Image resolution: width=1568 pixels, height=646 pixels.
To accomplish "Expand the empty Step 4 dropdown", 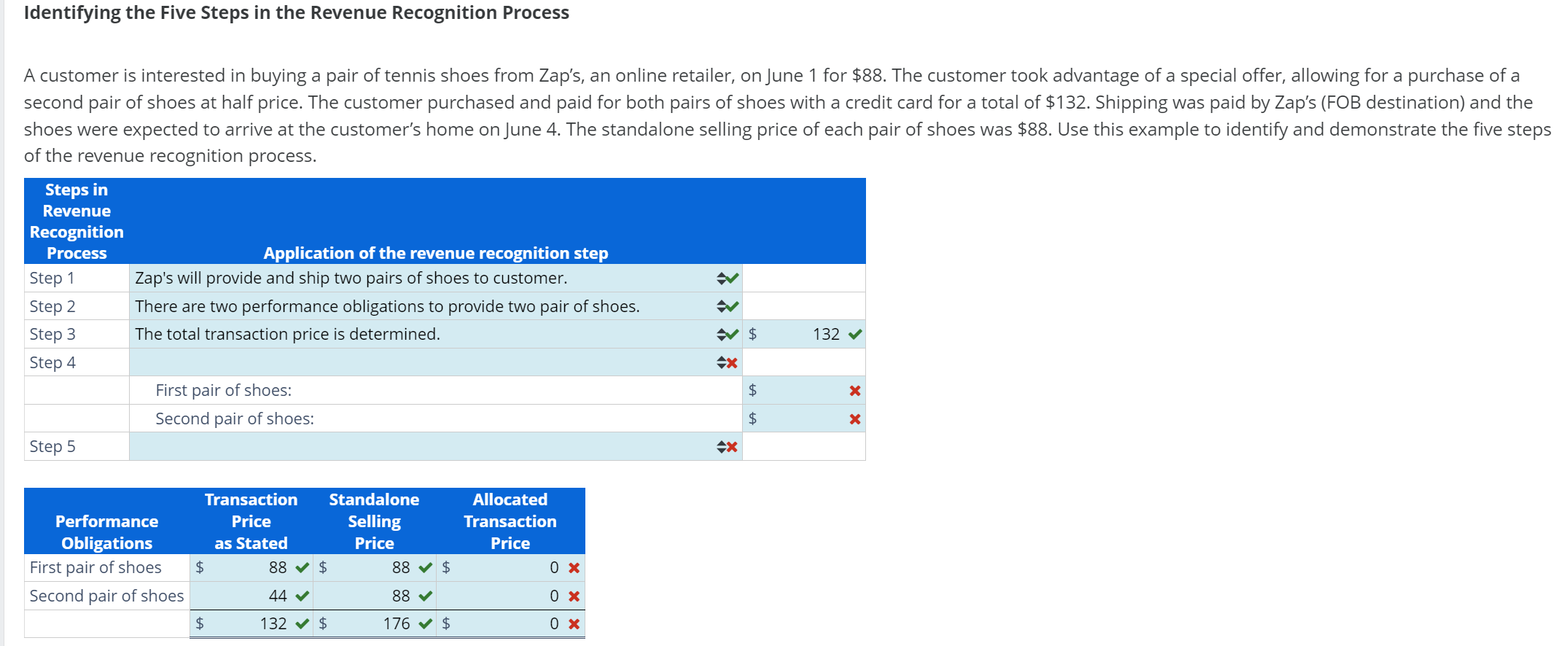I will pos(423,362).
